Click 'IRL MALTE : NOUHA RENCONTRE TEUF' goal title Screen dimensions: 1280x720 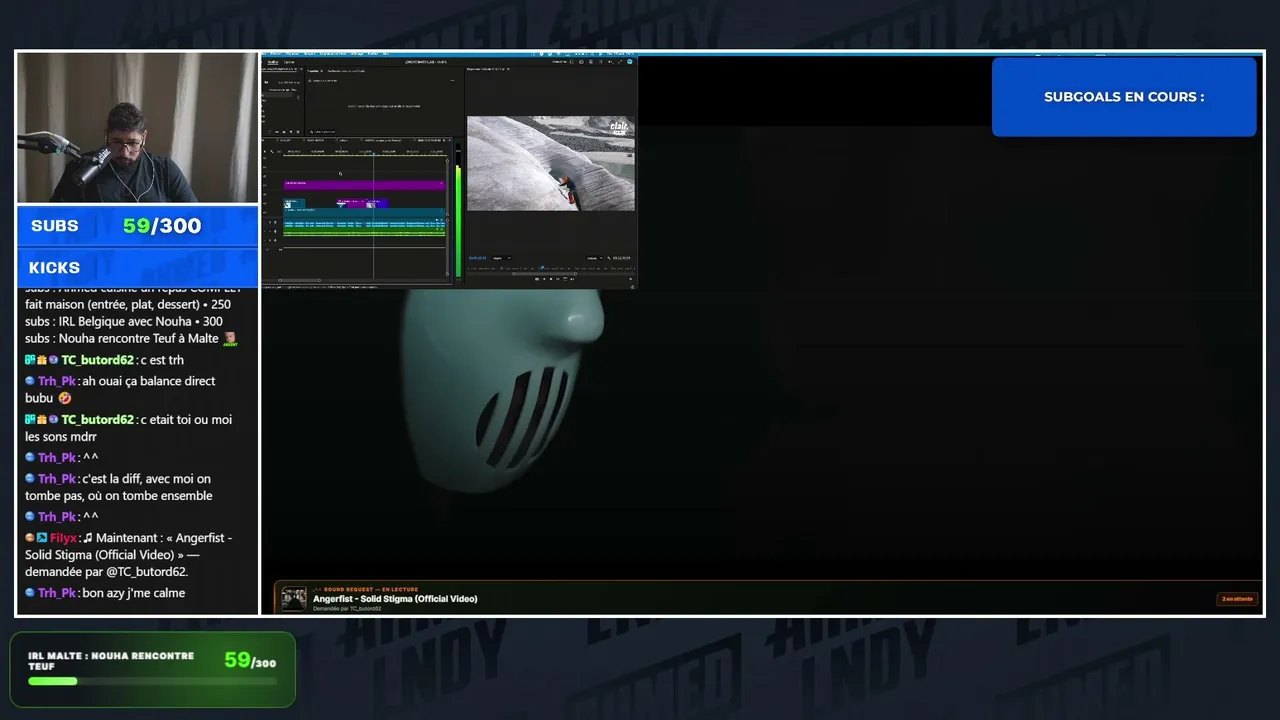click(x=111, y=661)
